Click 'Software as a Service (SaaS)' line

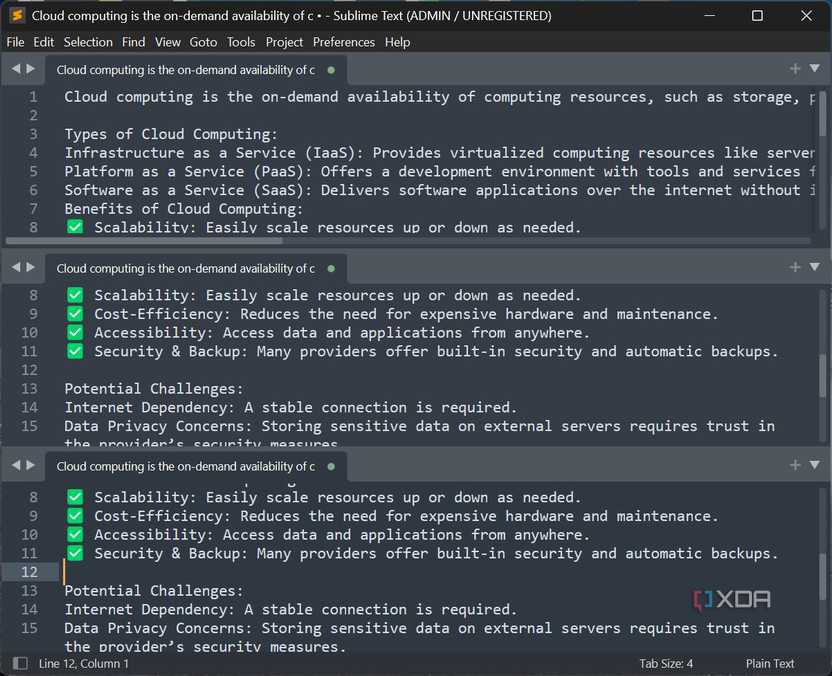point(439,190)
